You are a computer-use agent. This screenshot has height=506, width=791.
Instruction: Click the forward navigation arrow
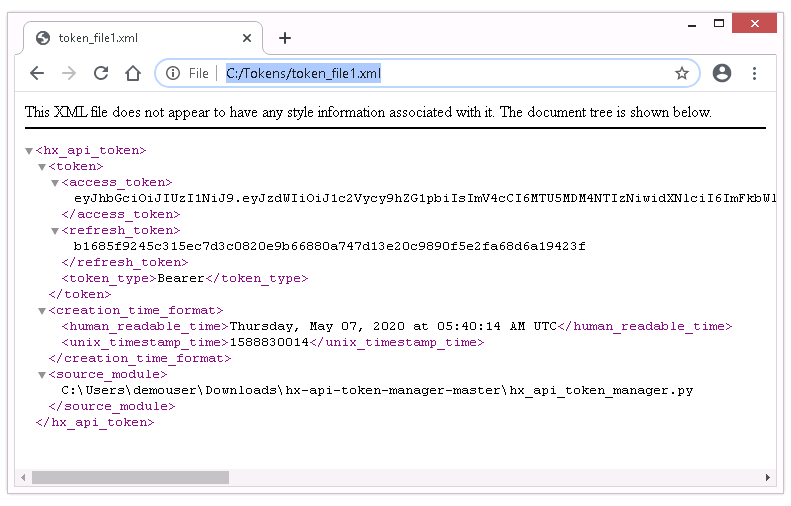click(x=69, y=74)
